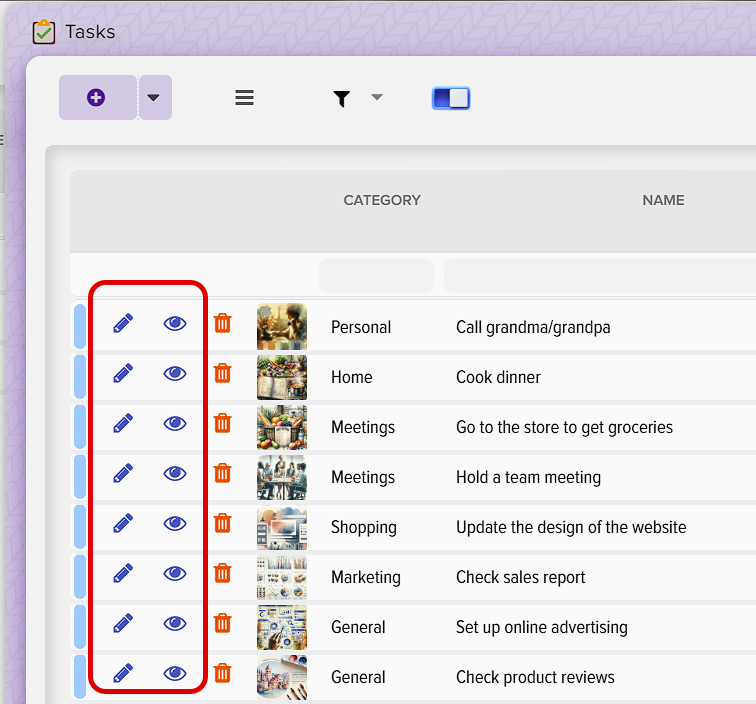This screenshot has width=756, height=704.
Task: Edit the Update the design task
Action: click(123, 523)
